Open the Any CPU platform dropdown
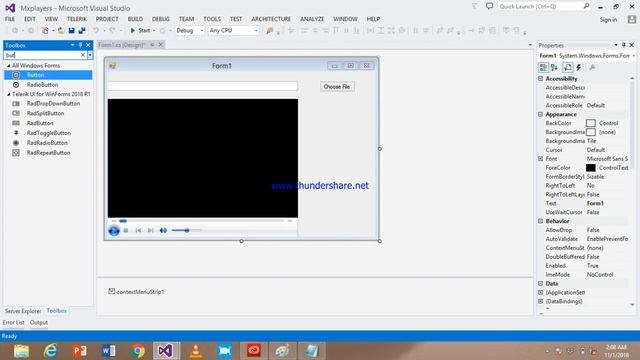 coord(256,31)
